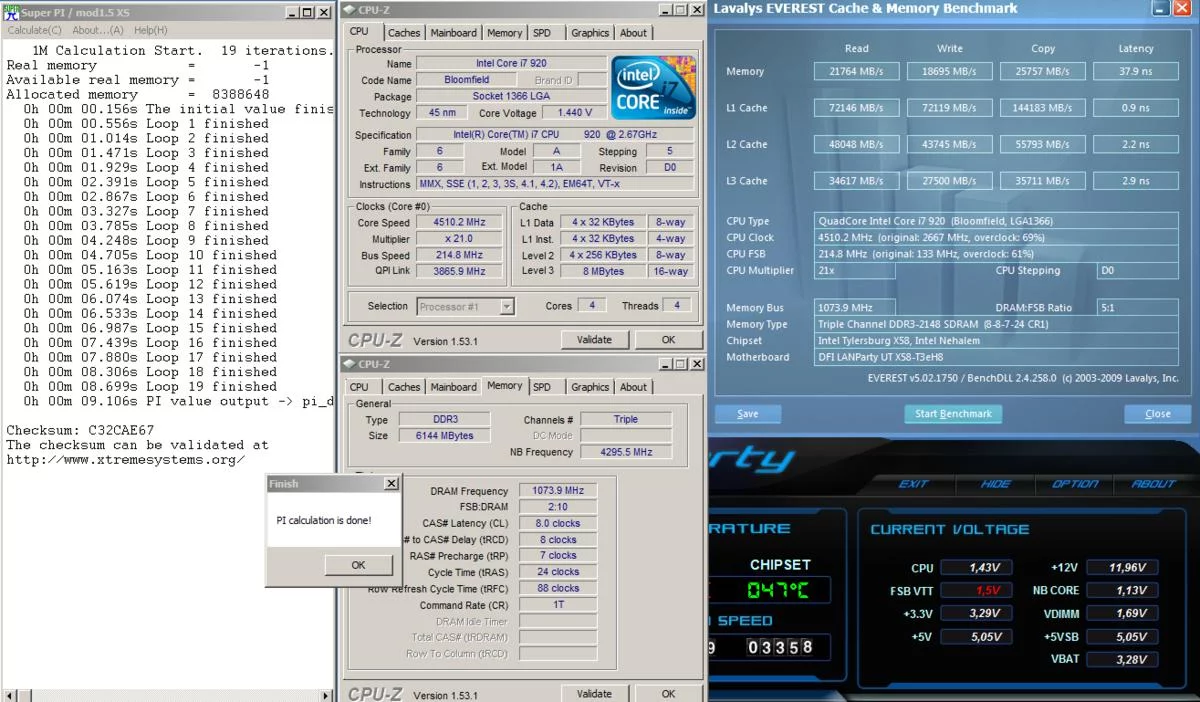Click Memory Latency result 37.9 ns
The height and width of the screenshot is (702, 1200).
pyautogui.click(x=1136, y=72)
